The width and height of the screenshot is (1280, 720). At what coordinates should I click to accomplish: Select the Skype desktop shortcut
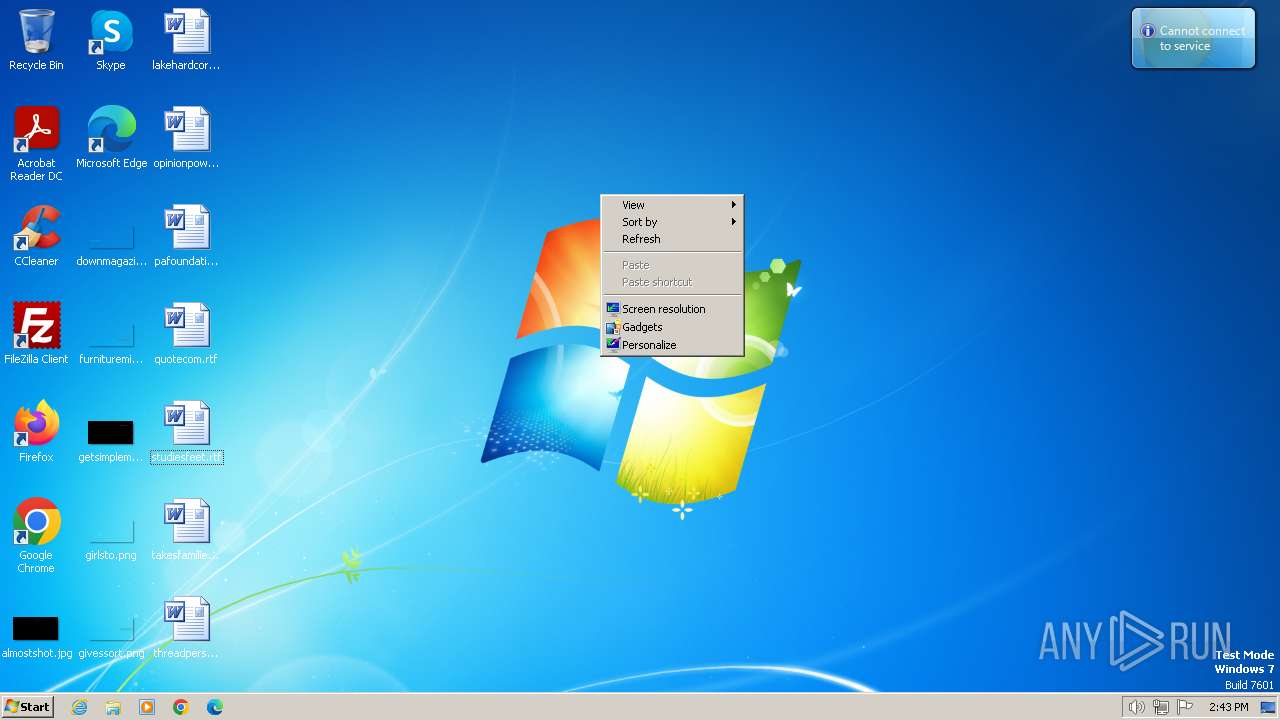coord(111,40)
